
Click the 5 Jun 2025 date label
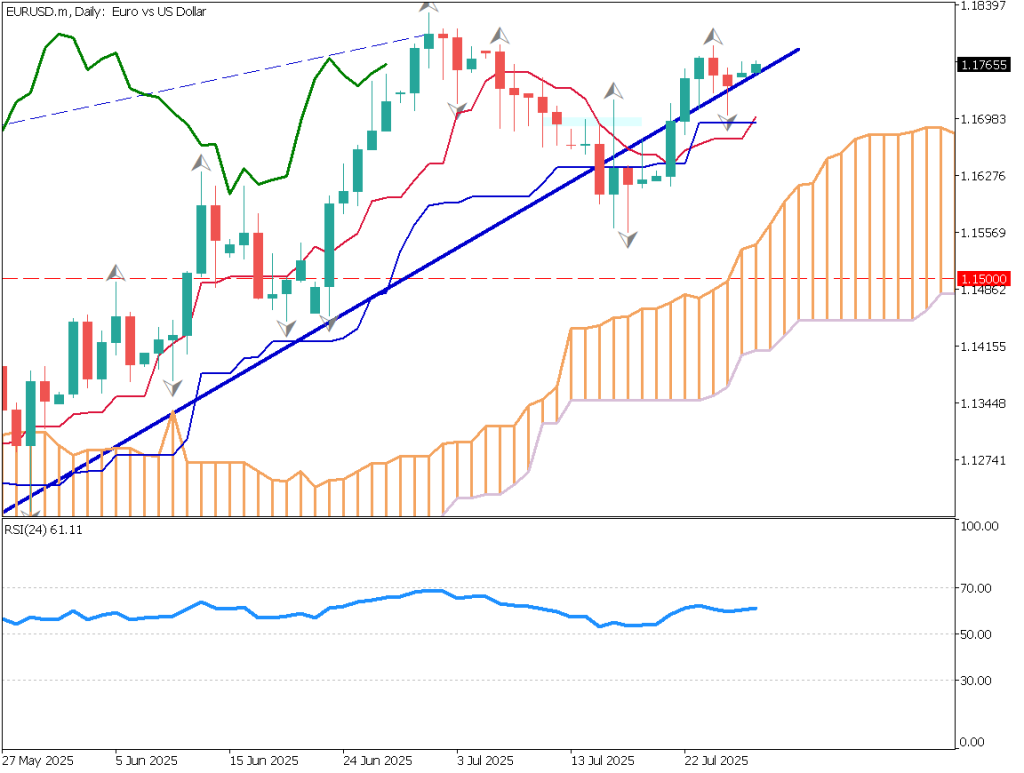(x=146, y=761)
